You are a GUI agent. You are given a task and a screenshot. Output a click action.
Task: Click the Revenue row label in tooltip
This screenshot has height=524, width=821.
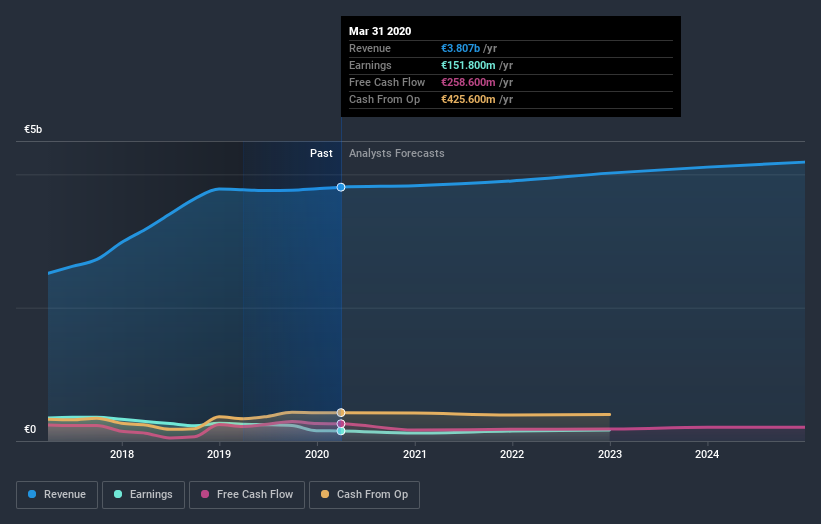[x=370, y=48]
